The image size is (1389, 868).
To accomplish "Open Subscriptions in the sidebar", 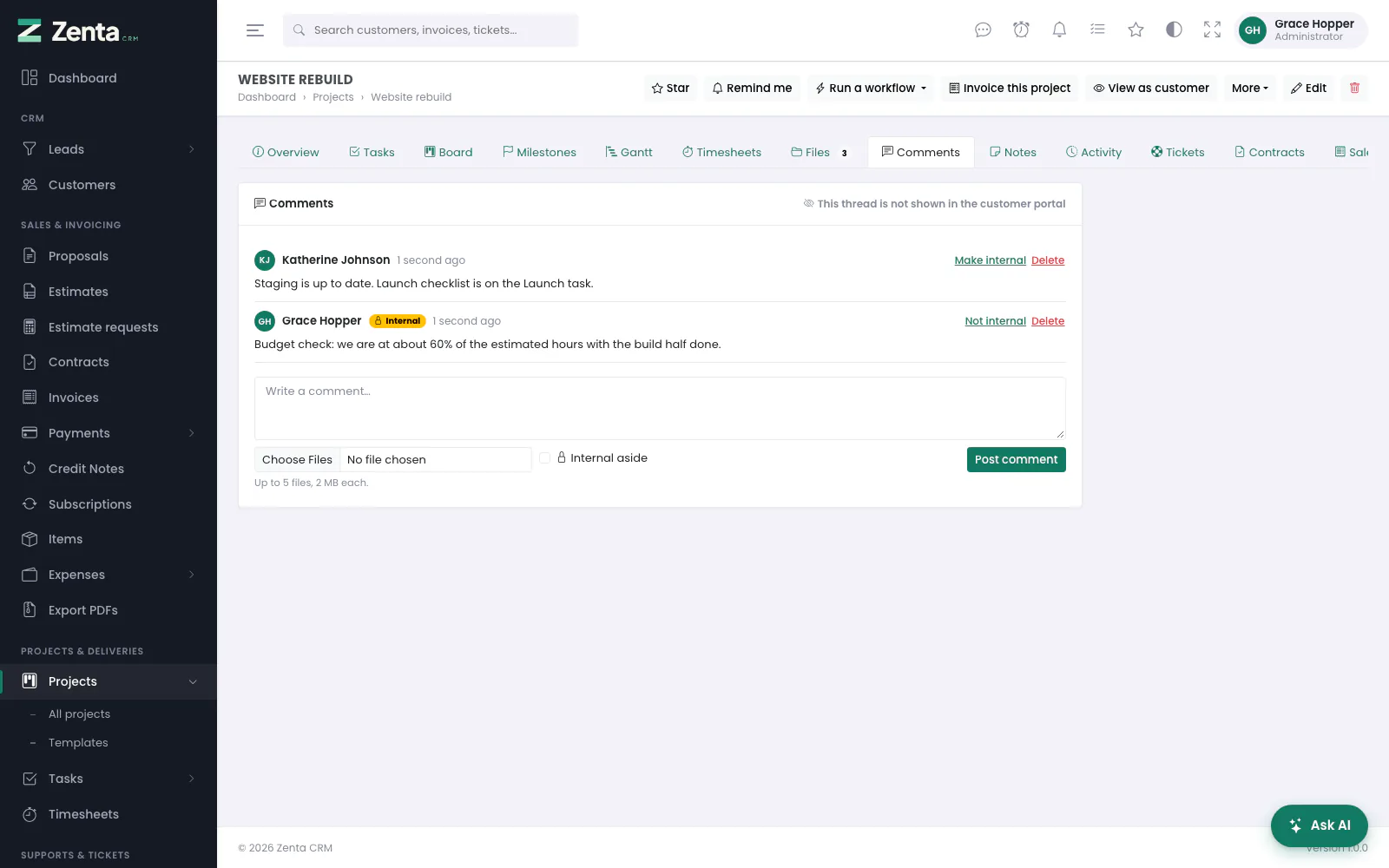I will point(109,504).
